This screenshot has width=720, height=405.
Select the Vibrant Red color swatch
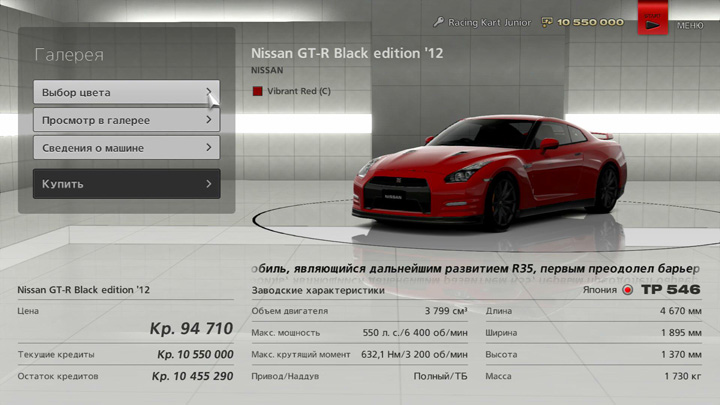coord(257,91)
